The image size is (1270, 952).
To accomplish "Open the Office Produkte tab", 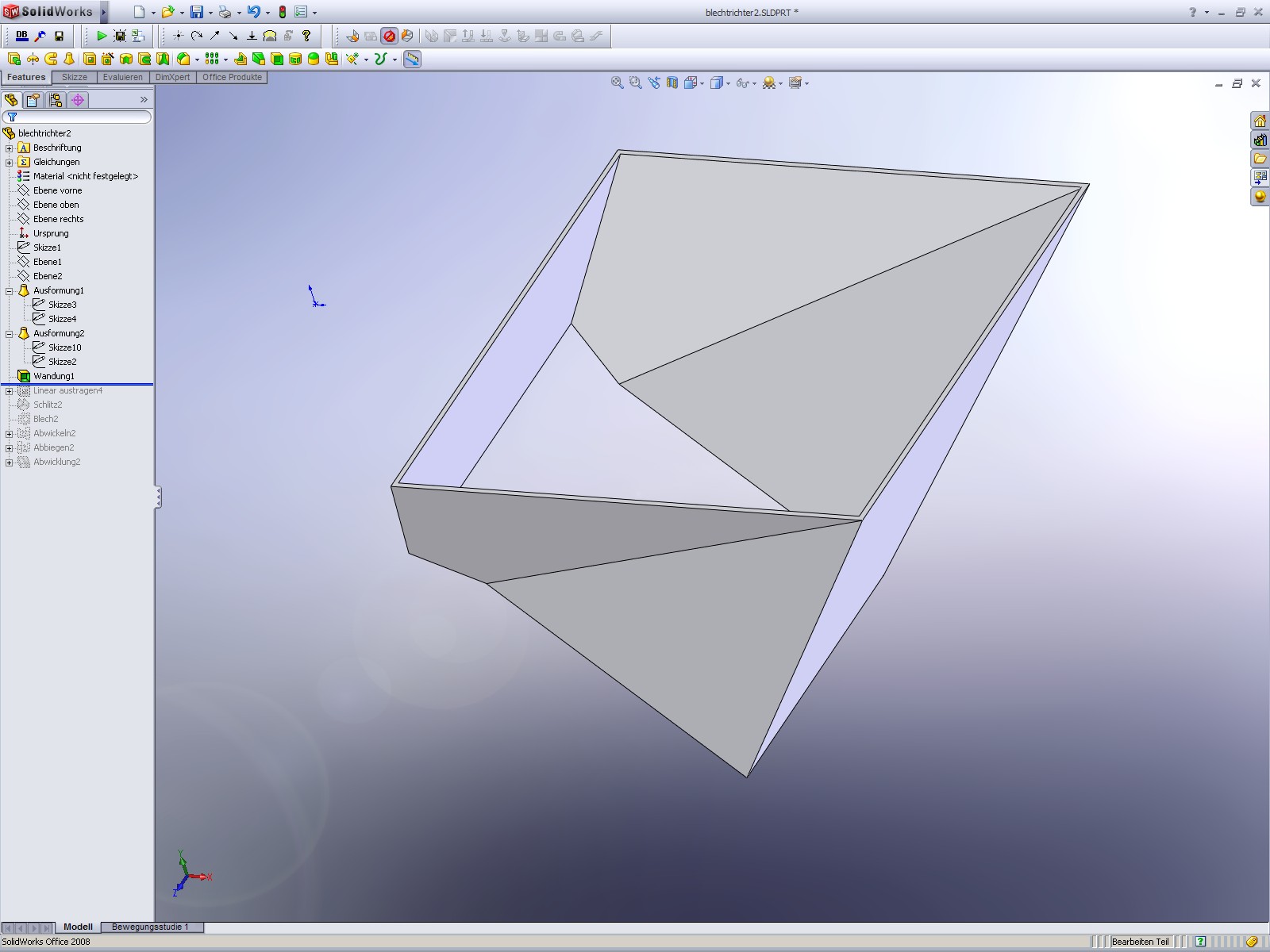I will [232, 77].
